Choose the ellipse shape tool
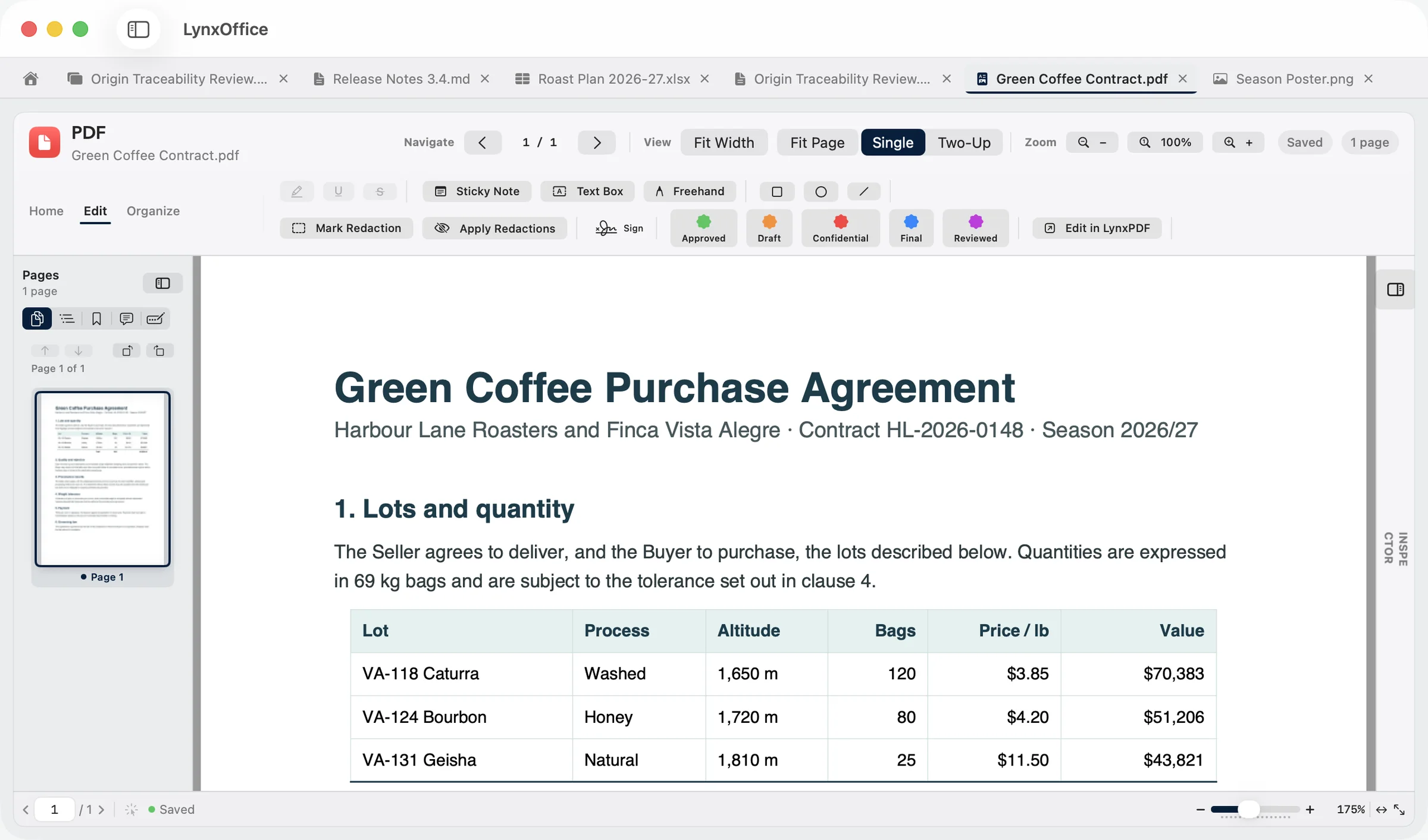 (821, 191)
